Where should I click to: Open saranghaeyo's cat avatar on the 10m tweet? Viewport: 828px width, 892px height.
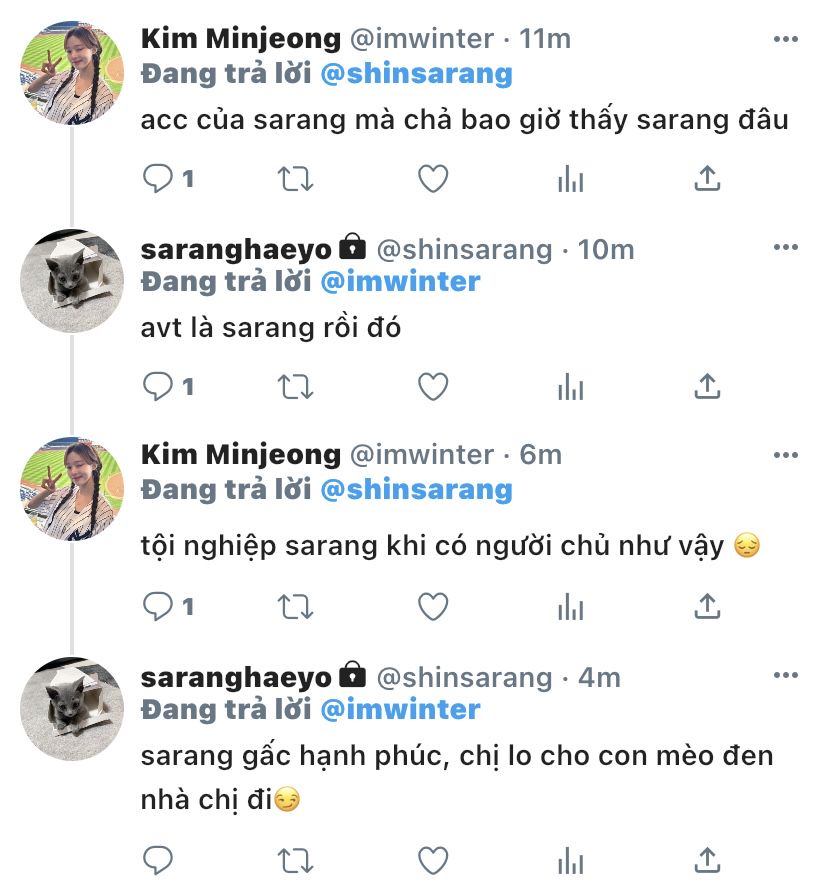[71, 282]
